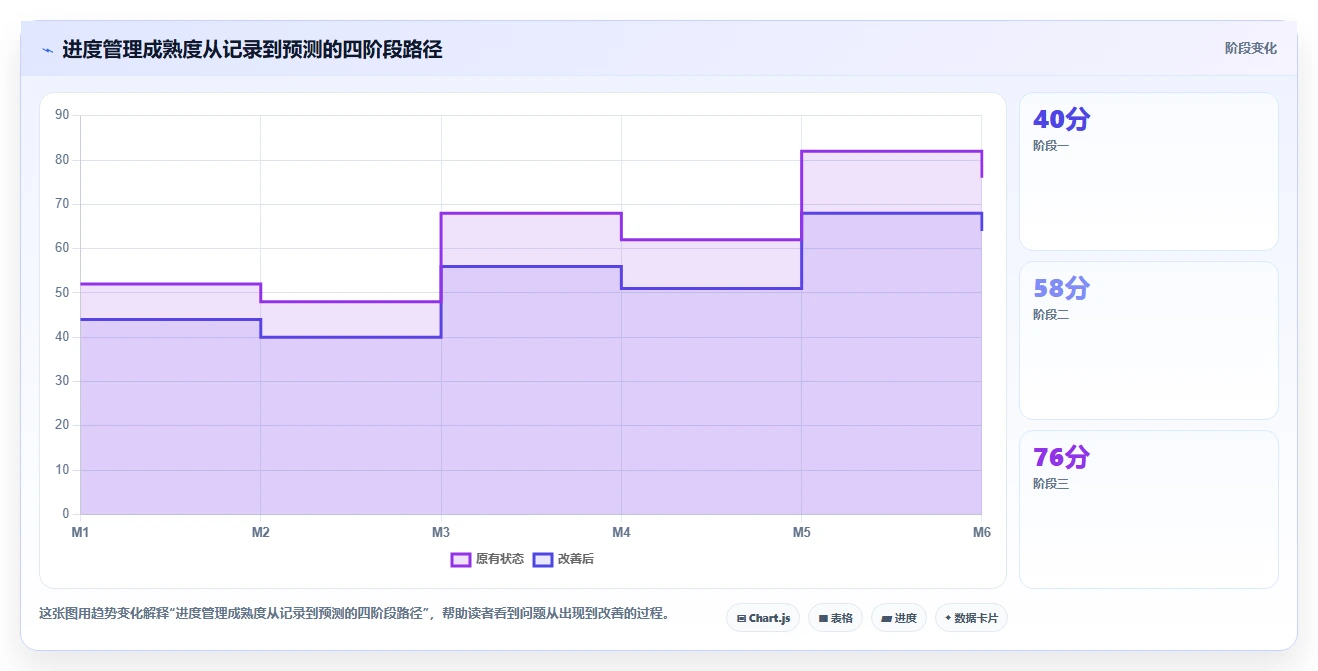Click the M4 x-axis label
This screenshot has width=1318, height=671.
click(621, 532)
